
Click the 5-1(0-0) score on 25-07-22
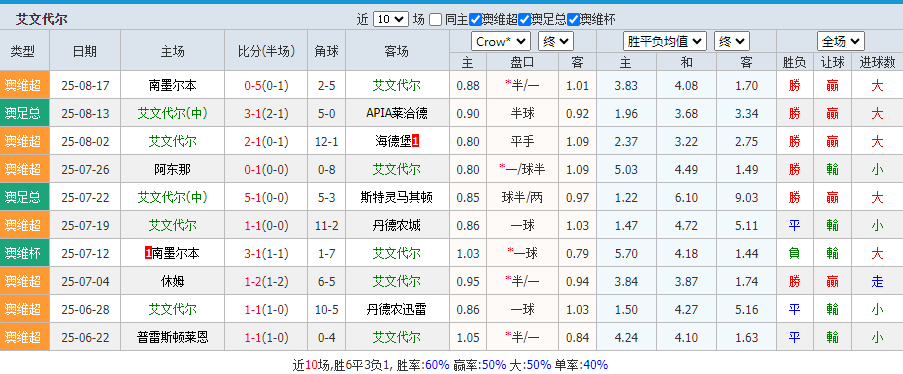click(x=266, y=198)
